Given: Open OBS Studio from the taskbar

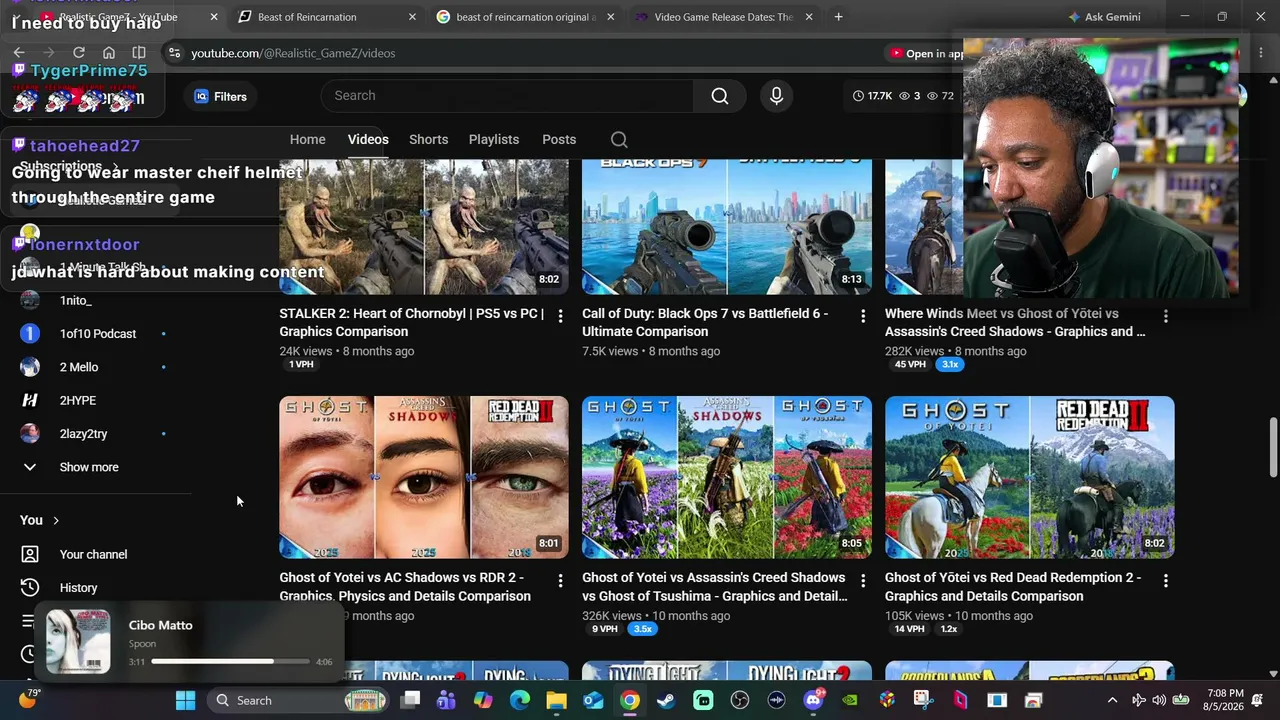Looking at the screenshot, I should (x=740, y=700).
